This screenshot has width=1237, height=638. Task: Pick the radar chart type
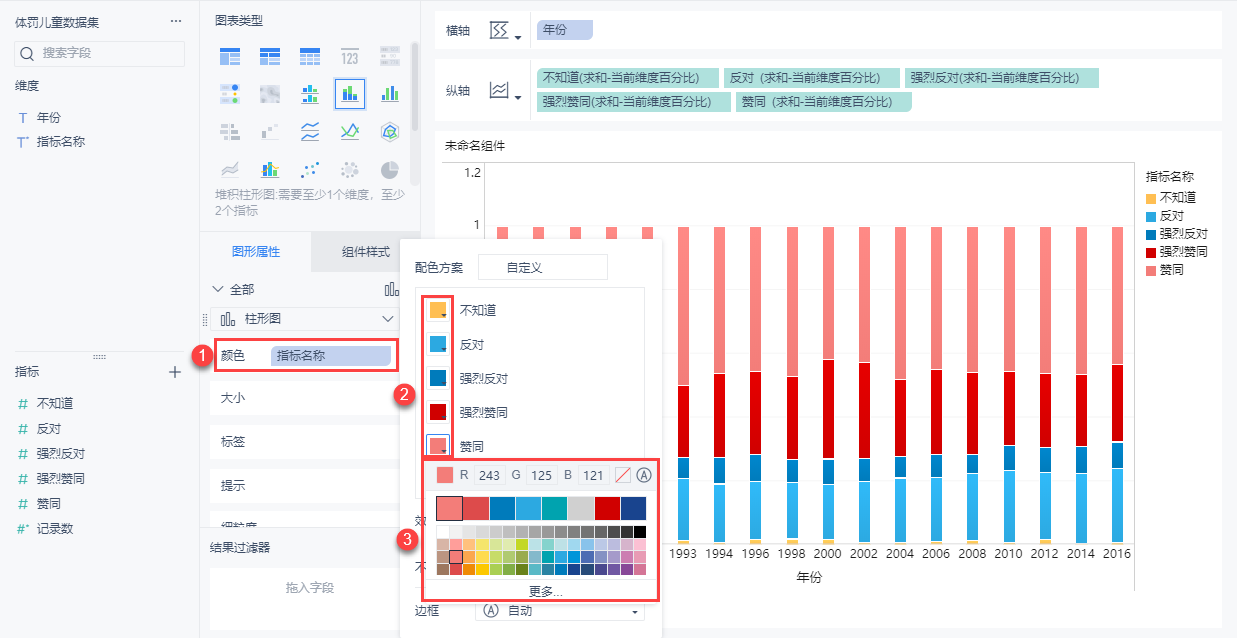tap(390, 131)
